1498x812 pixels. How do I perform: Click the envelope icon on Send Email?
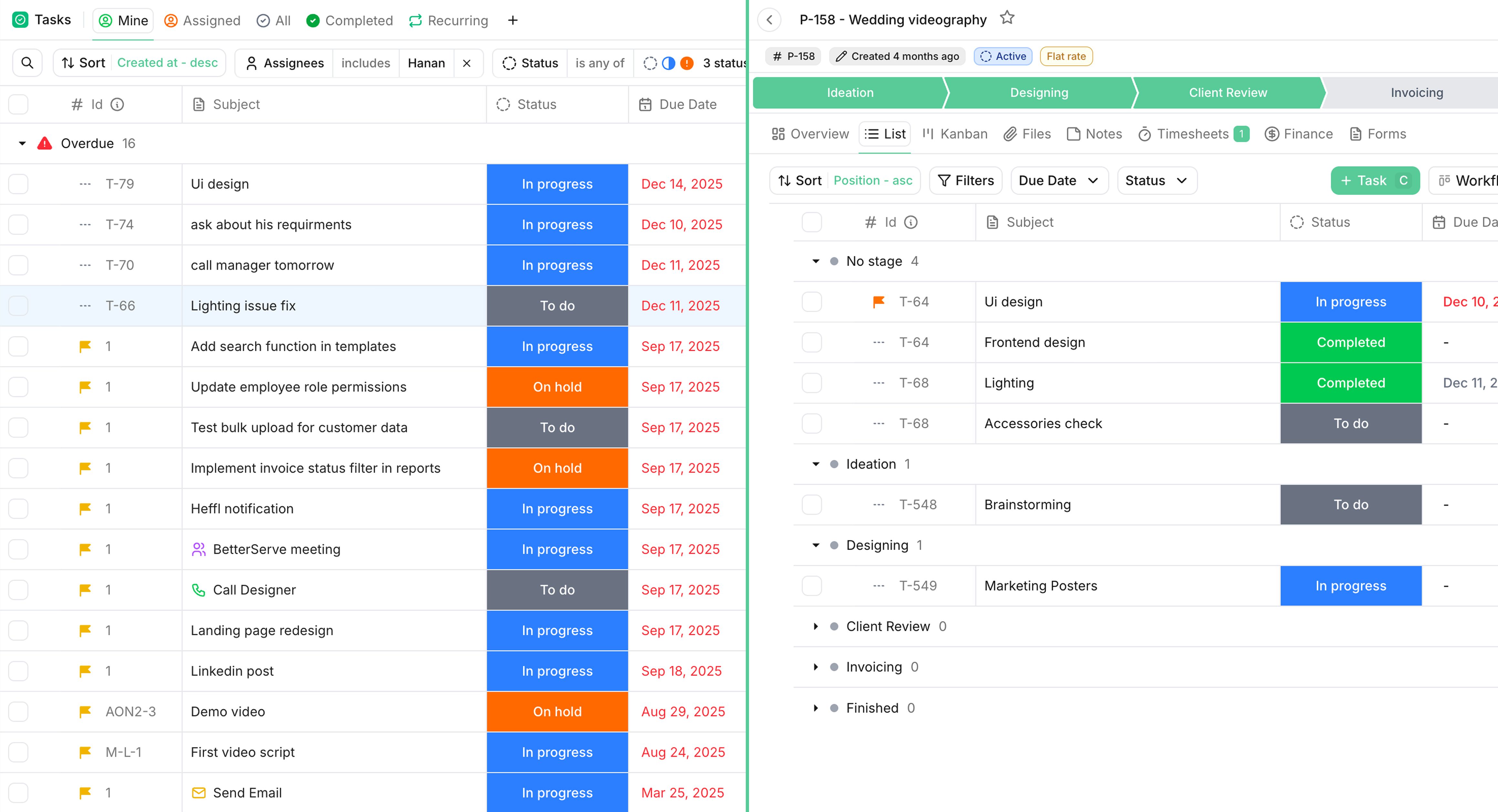(198, 793)
